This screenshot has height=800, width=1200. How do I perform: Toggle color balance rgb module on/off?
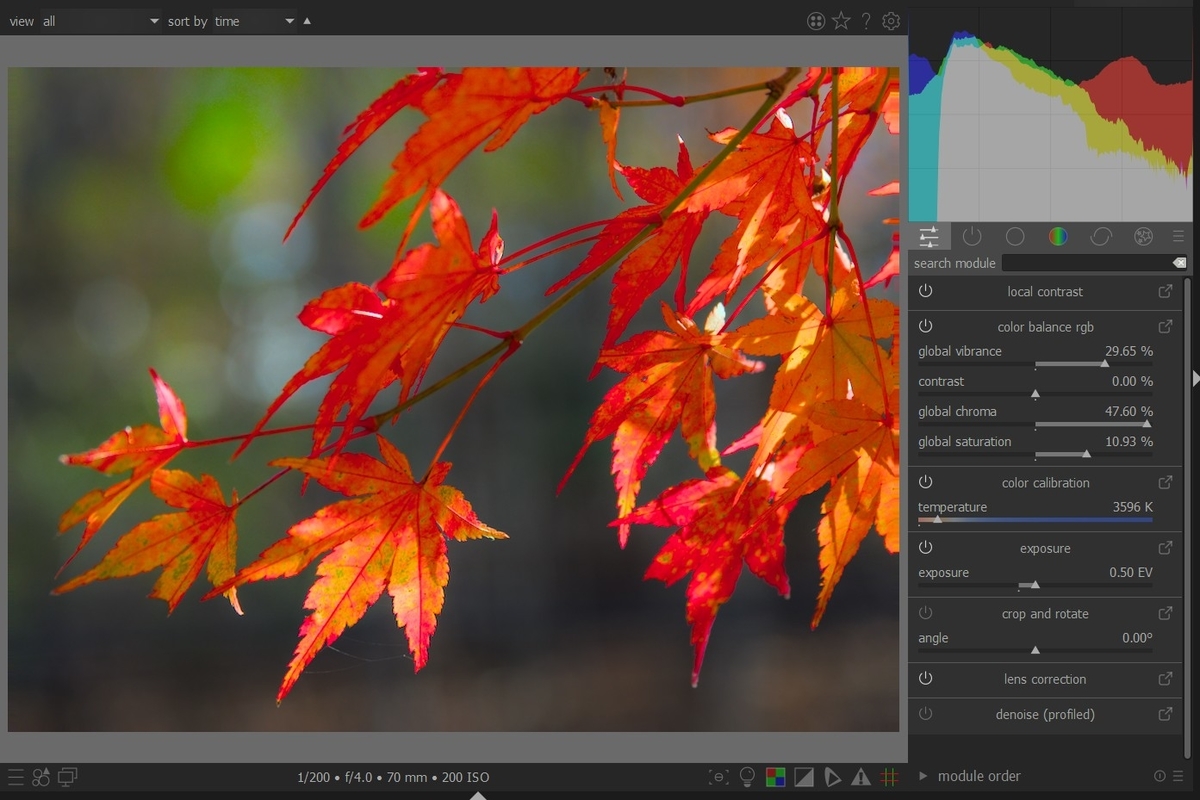pyautogui.click(x=925, y=326)
